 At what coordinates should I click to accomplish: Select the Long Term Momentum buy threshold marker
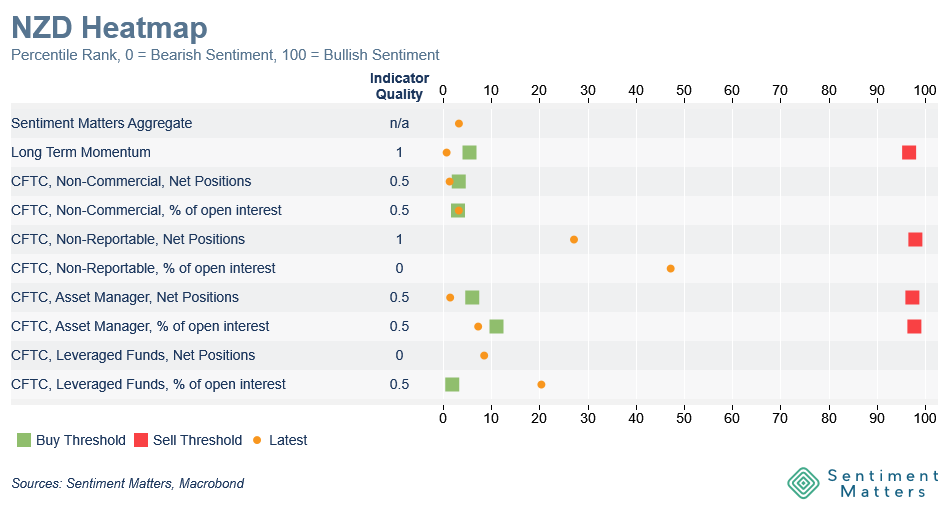(x=469, y=152)
